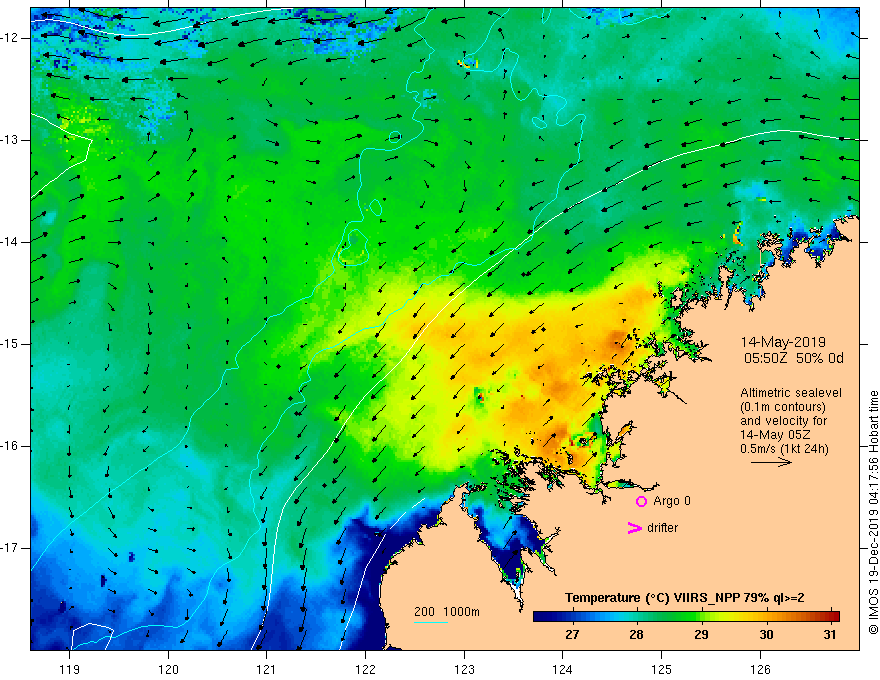Click the '200 1000m' depth legend text
The height and width of the screenshot is (680, 880).
pos(447,612)
